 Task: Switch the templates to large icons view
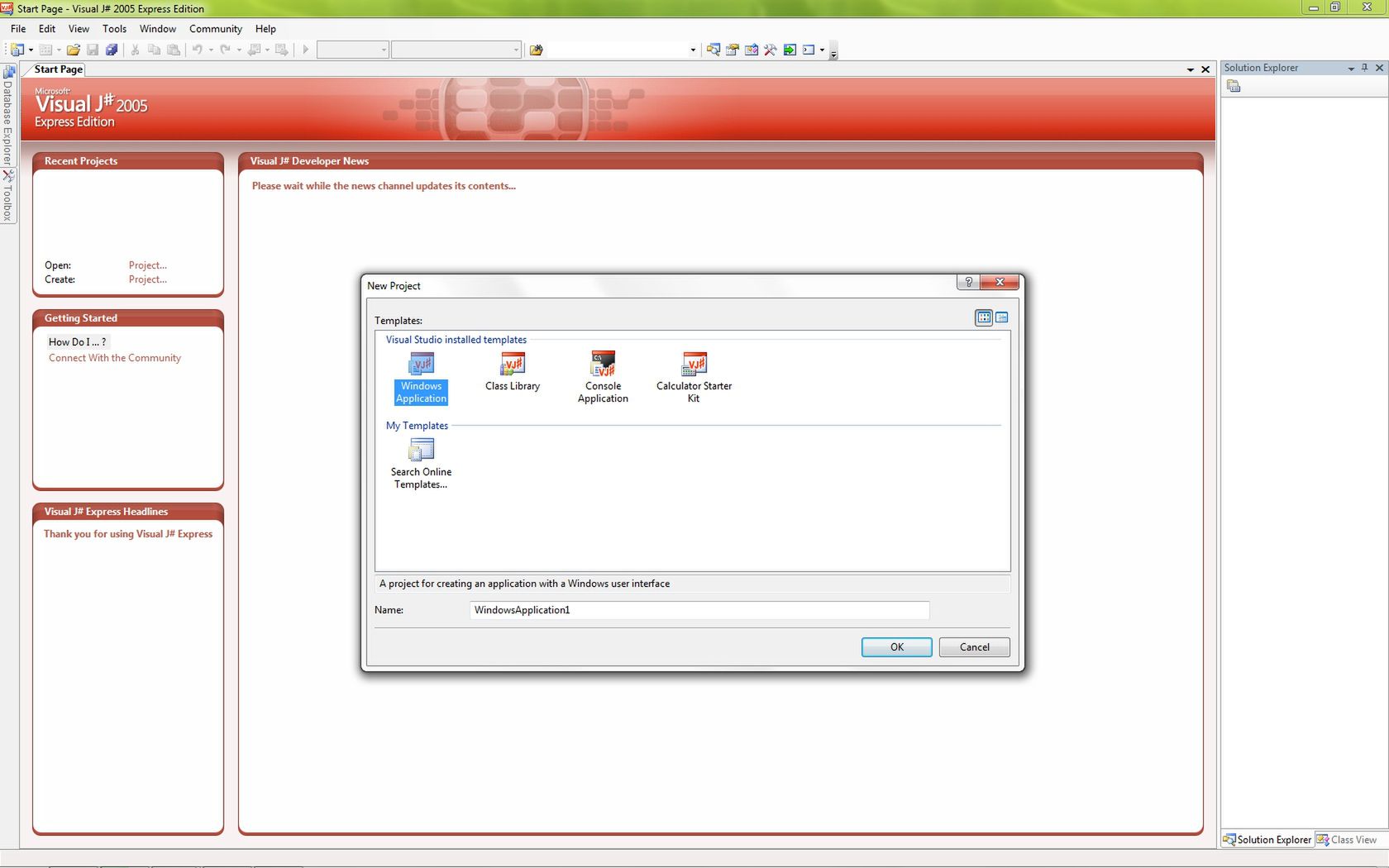pos(984,317)
